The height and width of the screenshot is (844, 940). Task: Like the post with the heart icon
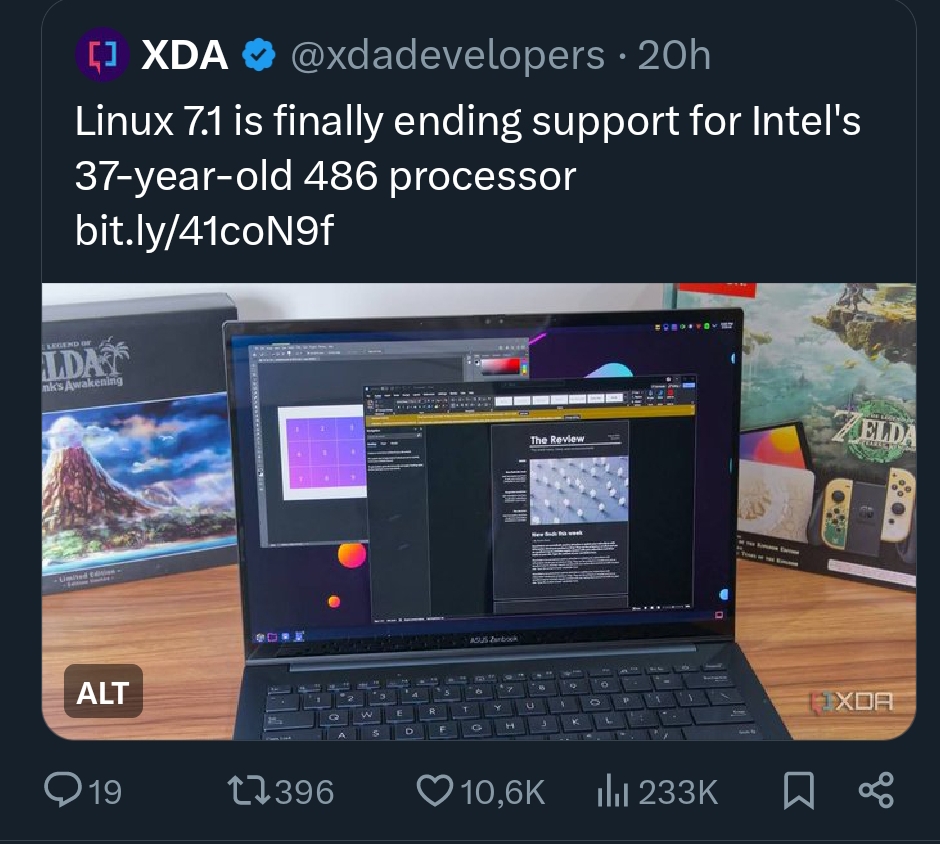tap(435, 791)
